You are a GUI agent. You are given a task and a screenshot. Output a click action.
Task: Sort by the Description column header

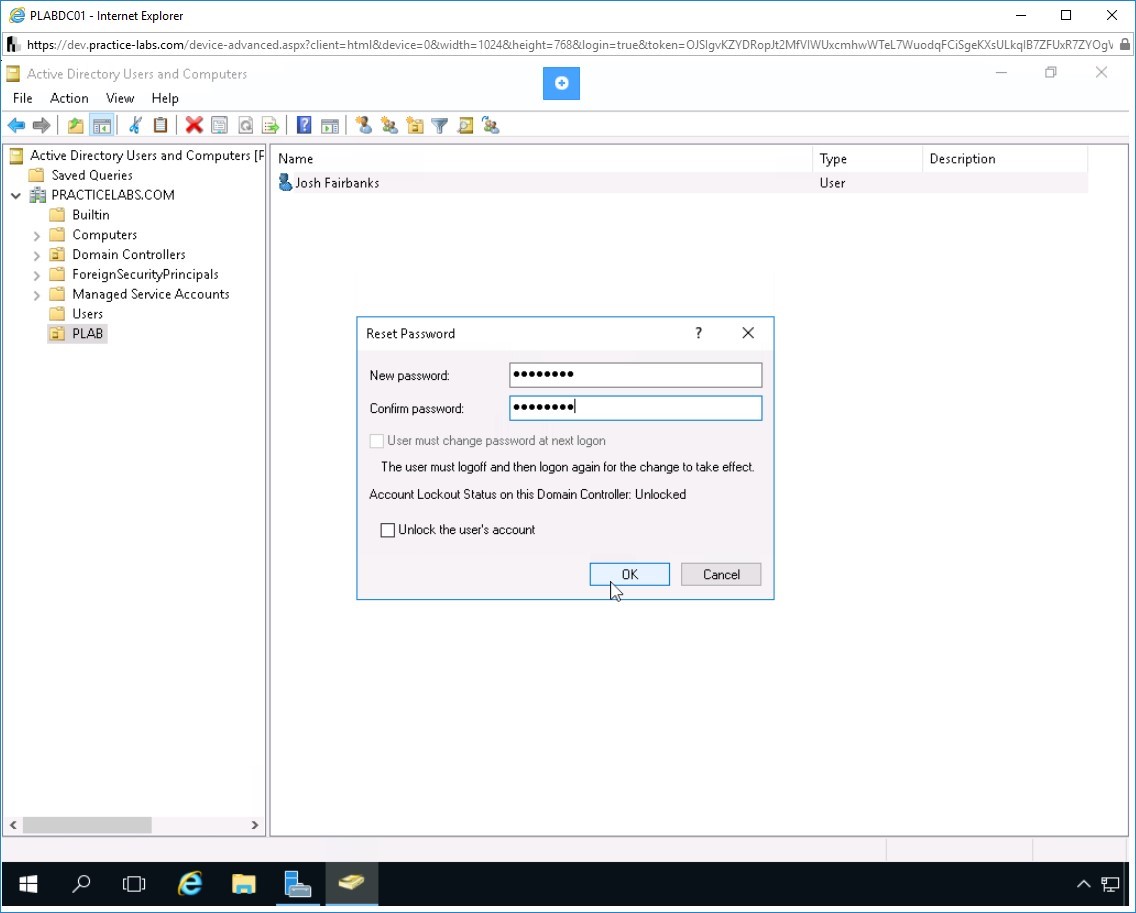click(x=1005, y=159)
